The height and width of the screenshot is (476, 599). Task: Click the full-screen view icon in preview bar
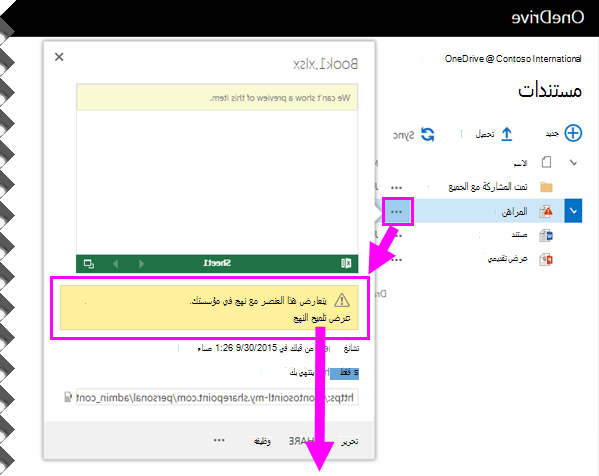(89, 264)
